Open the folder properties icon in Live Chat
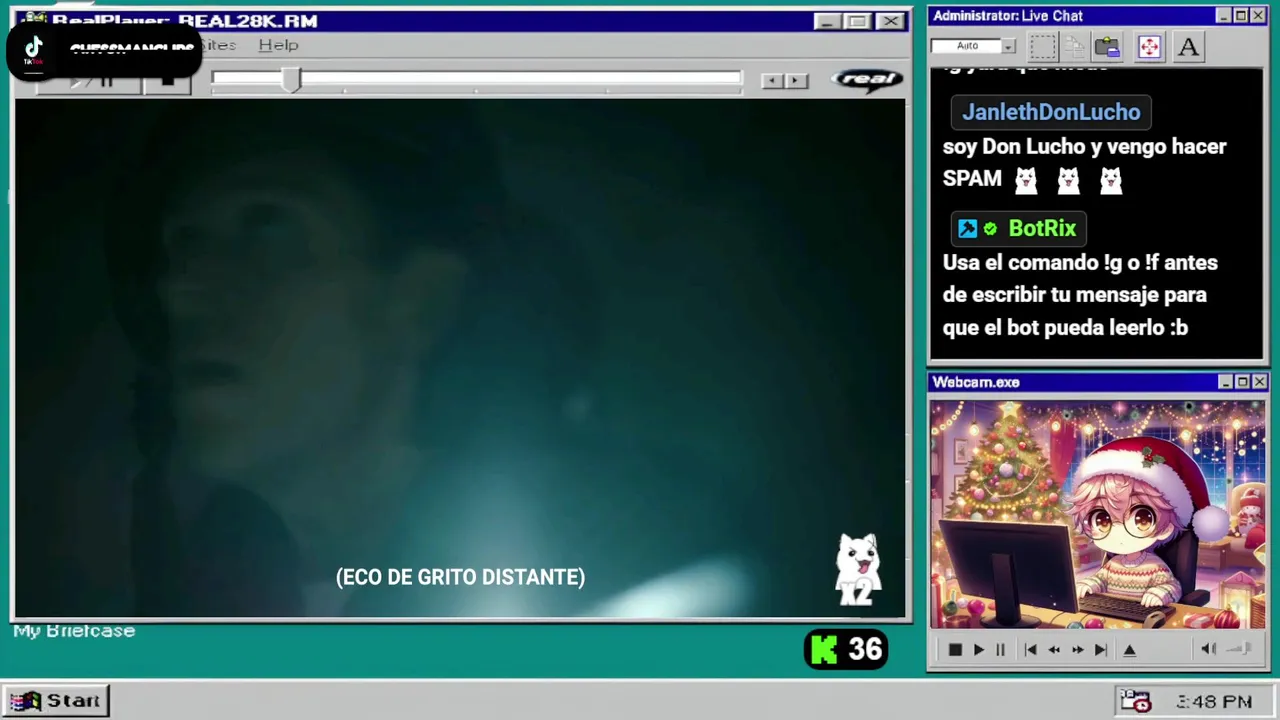The height and width of the screenshot is (720, 1280). pos(1107,46)
